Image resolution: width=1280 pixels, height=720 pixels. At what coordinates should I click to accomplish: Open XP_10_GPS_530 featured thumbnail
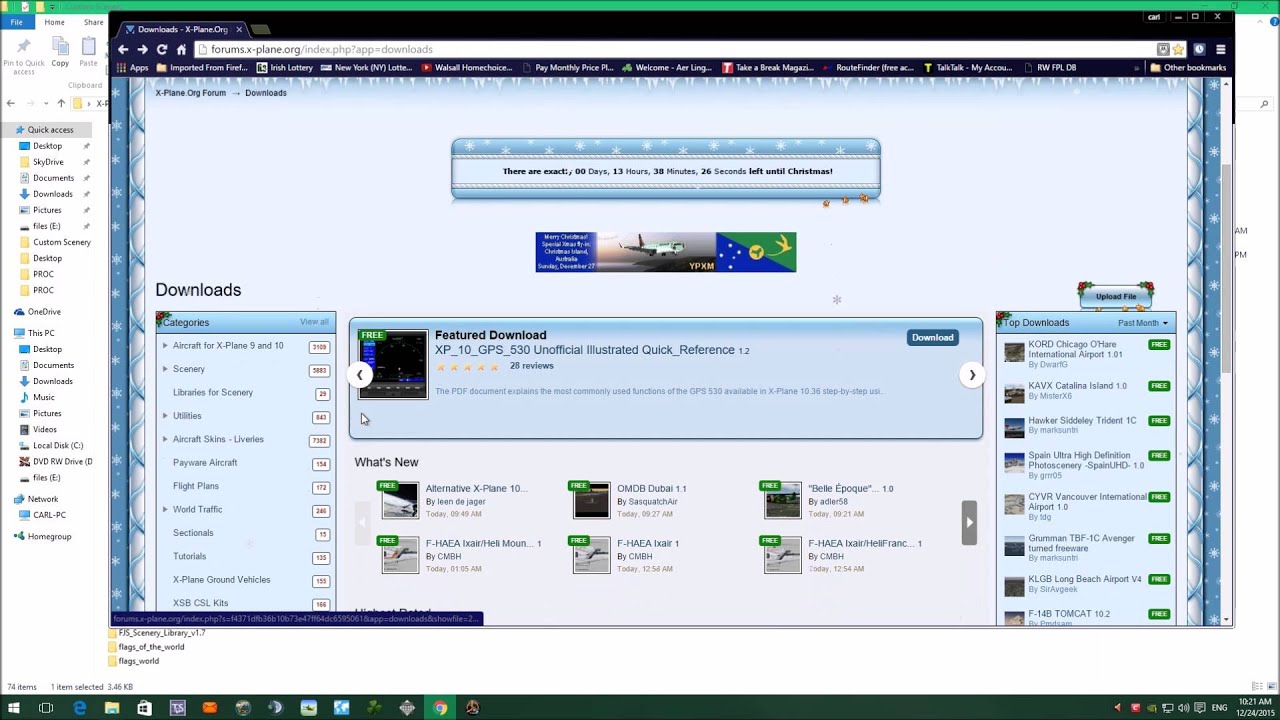(393, 365)
